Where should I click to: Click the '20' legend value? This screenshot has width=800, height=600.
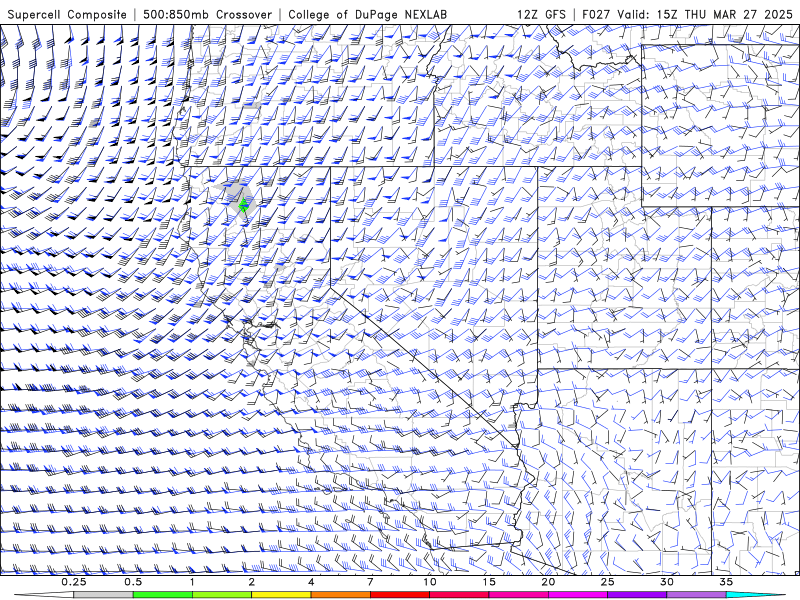point(548,582)
